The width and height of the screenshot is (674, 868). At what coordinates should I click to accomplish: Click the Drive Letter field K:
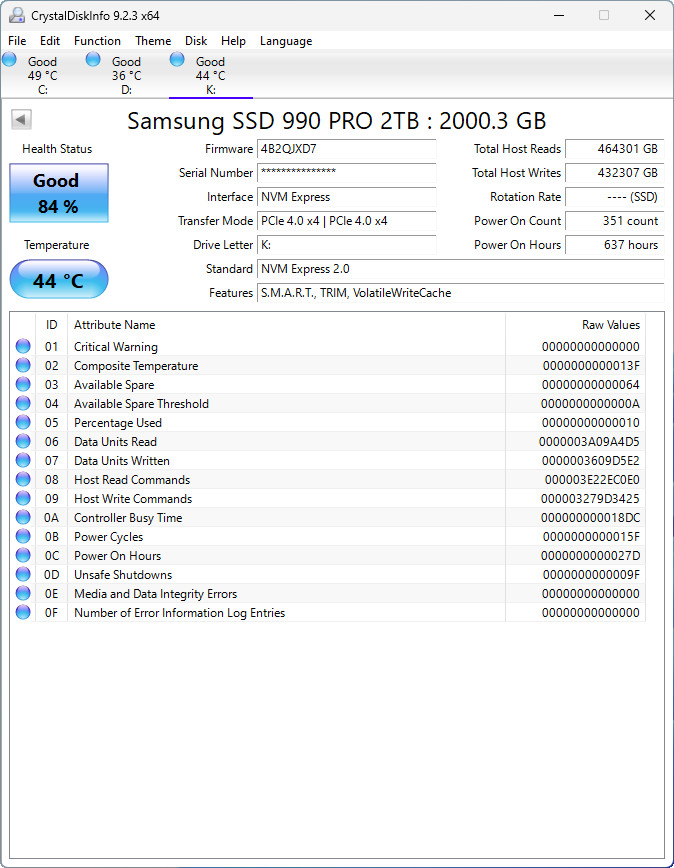click(x=346, y=245)
